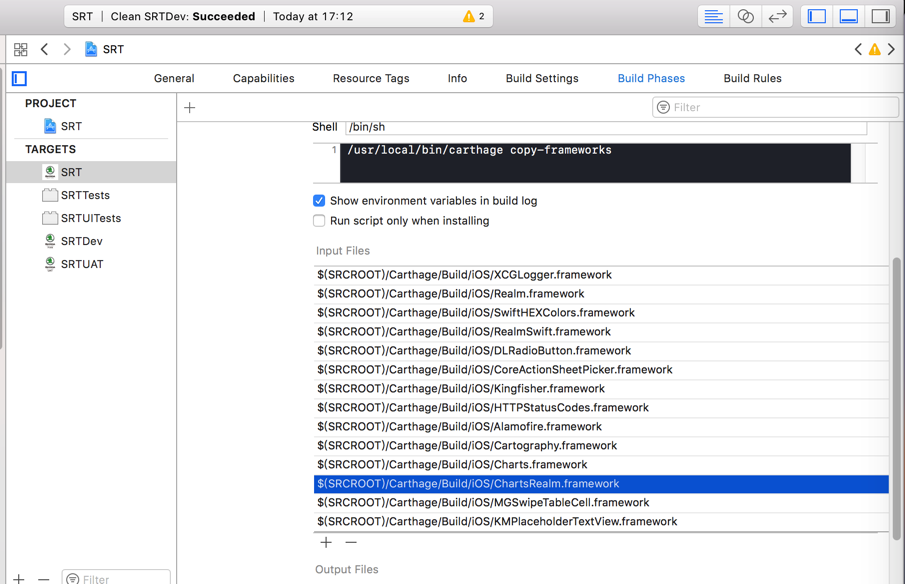Open the Capabilities tab
This screenshot has width=905, height=584.
[263, 78]
